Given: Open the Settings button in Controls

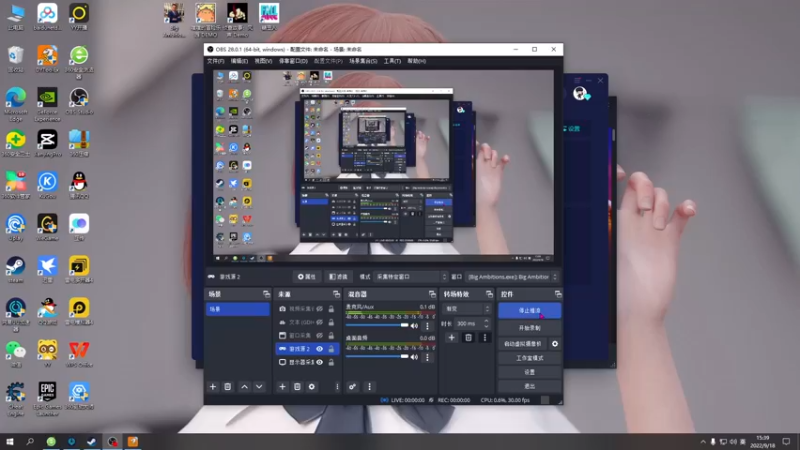Looking at the screenshot, I should point(530,372).
